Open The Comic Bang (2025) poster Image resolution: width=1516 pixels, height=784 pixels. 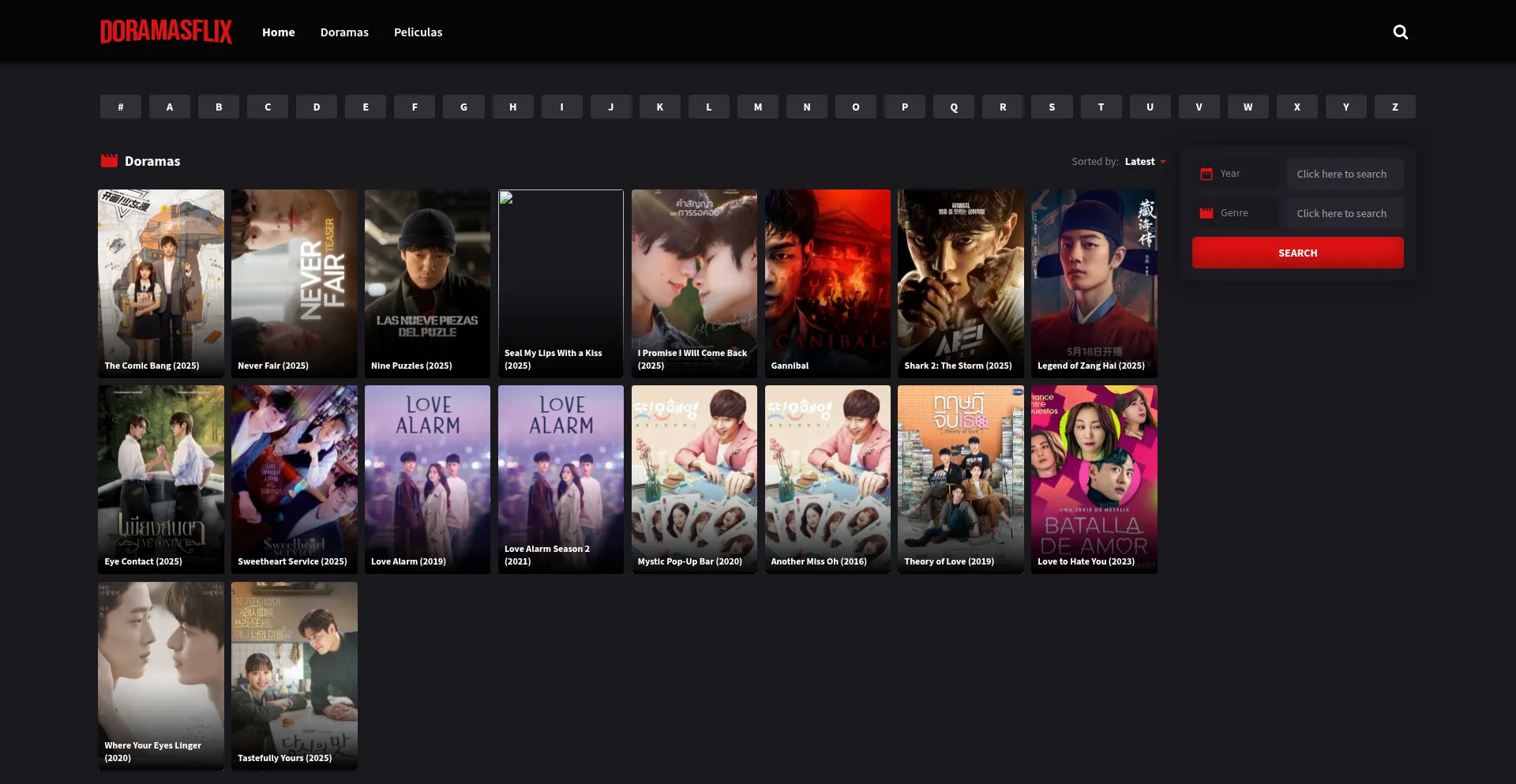click(161, 283)
